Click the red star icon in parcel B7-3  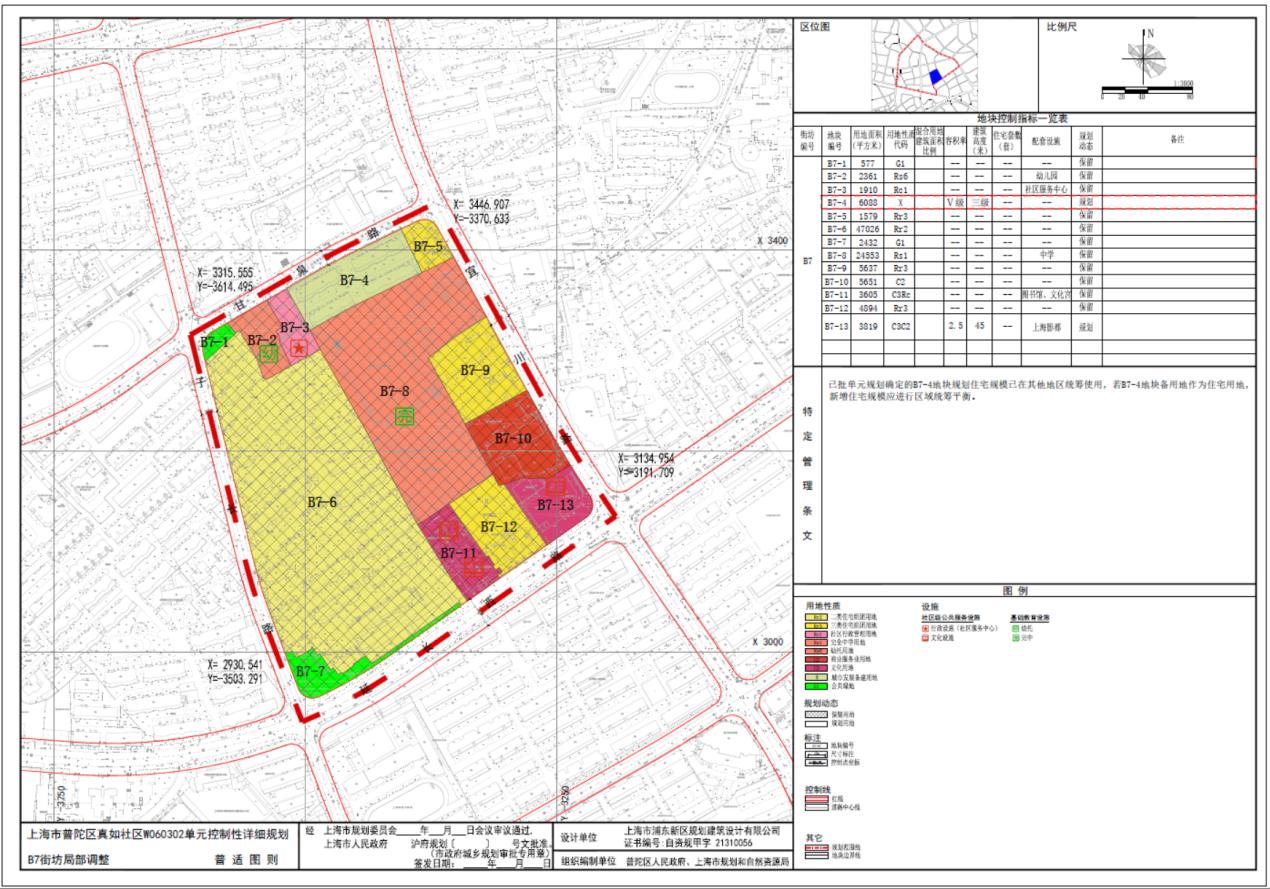pyautogui.click(x=298, y=347)
